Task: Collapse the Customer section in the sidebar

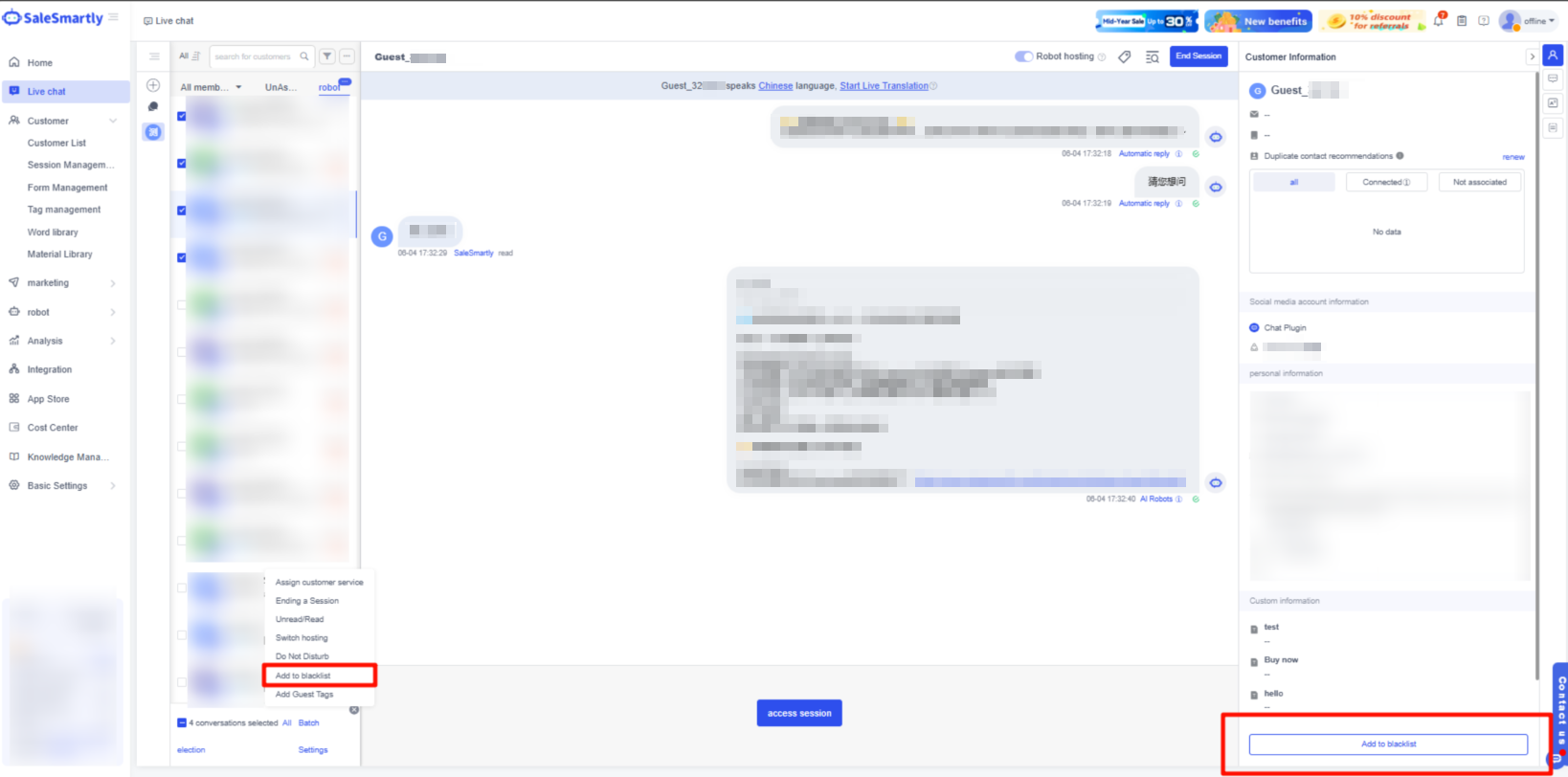Action: [113, 121]
